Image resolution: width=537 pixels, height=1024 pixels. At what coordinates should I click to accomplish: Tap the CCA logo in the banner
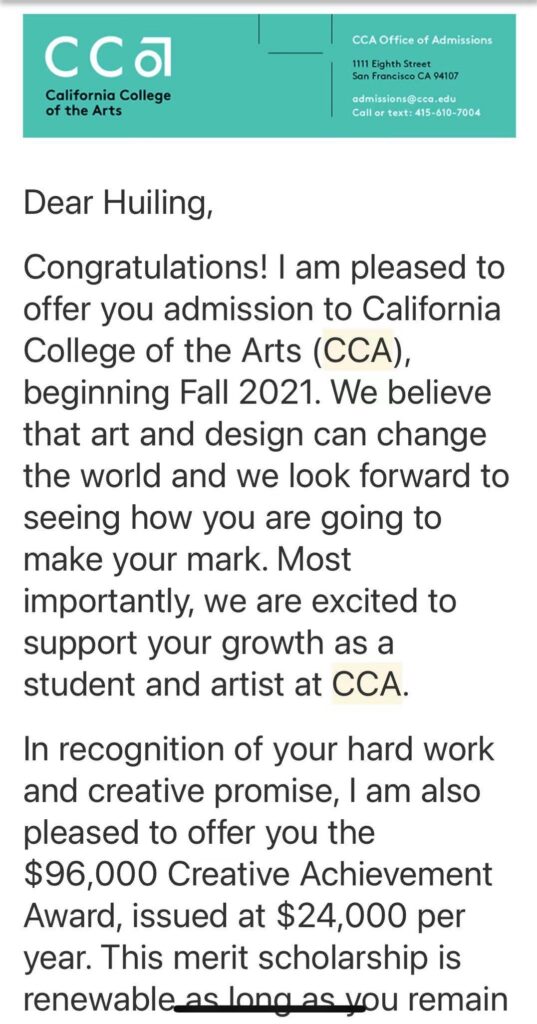(x=108, y=57)
